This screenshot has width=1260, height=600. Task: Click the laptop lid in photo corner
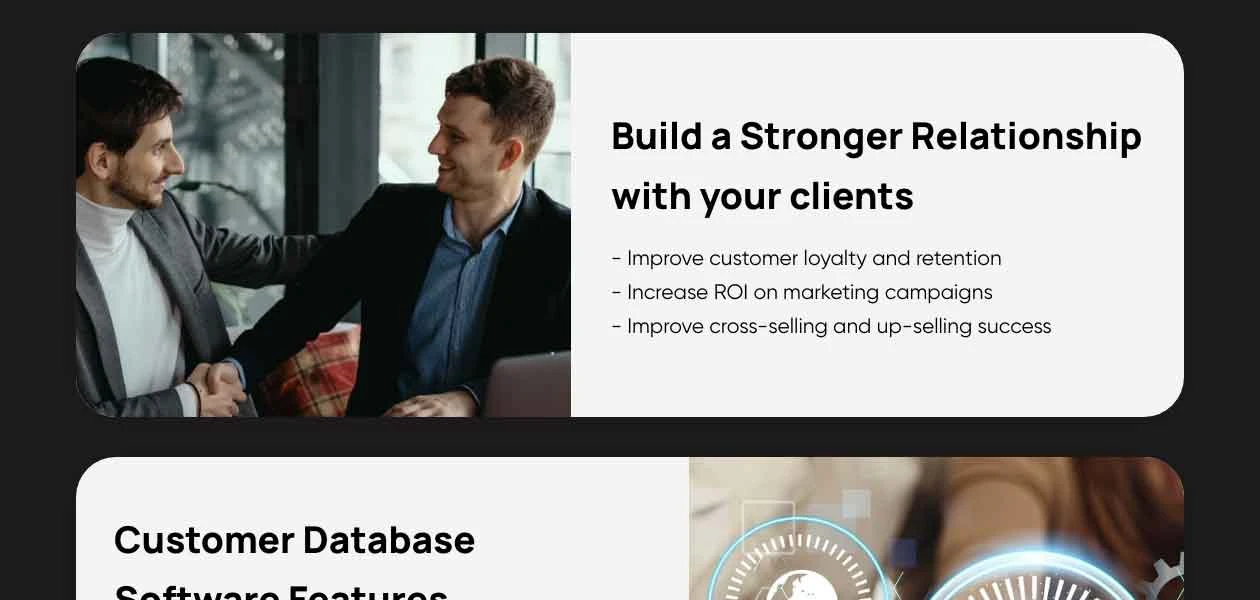pos(528,385)
